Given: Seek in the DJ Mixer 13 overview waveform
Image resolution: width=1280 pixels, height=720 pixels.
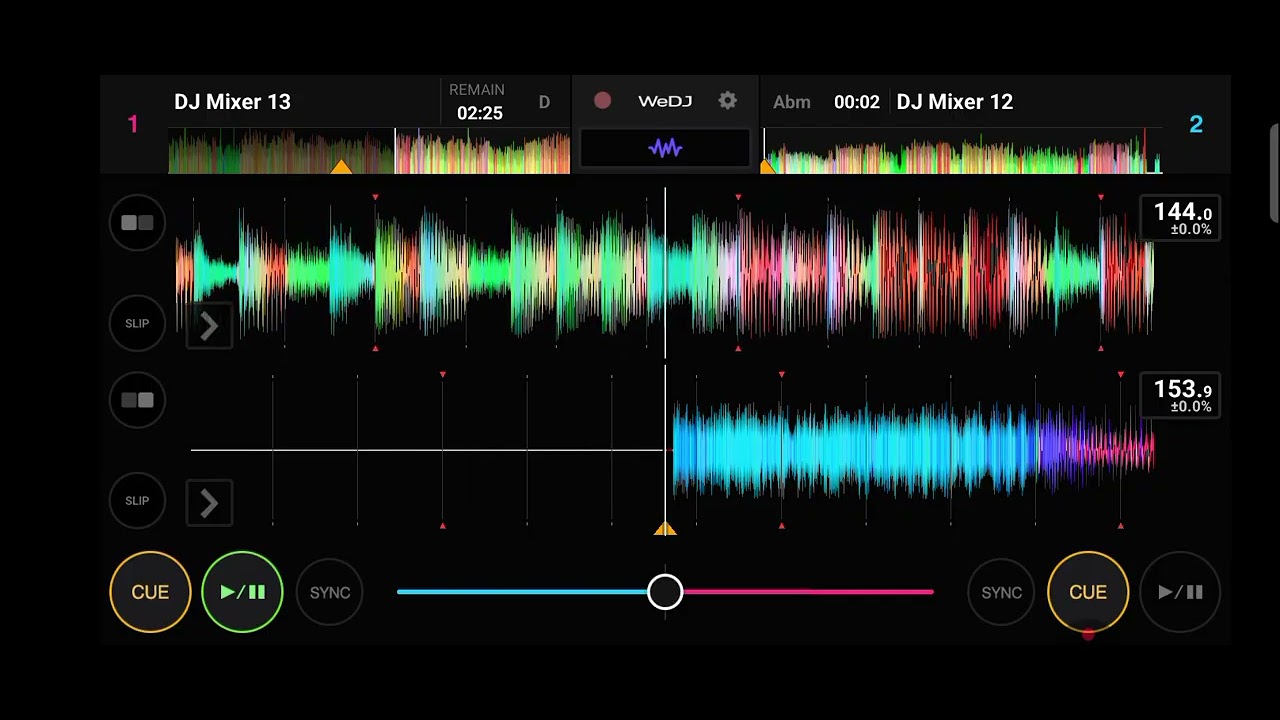Looking at the screenshot, I should 369,151.
